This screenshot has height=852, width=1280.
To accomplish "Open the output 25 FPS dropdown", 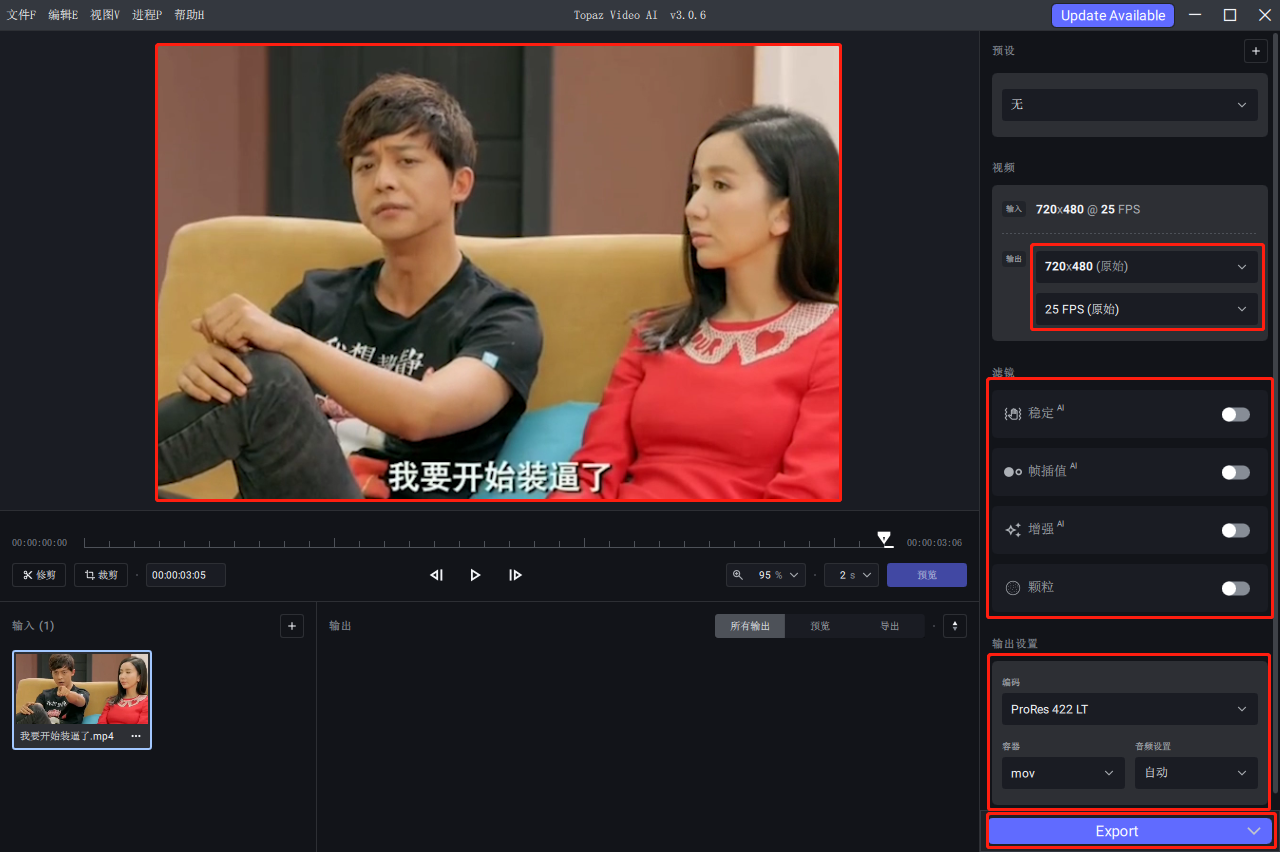I will [x=1147, y=309].
